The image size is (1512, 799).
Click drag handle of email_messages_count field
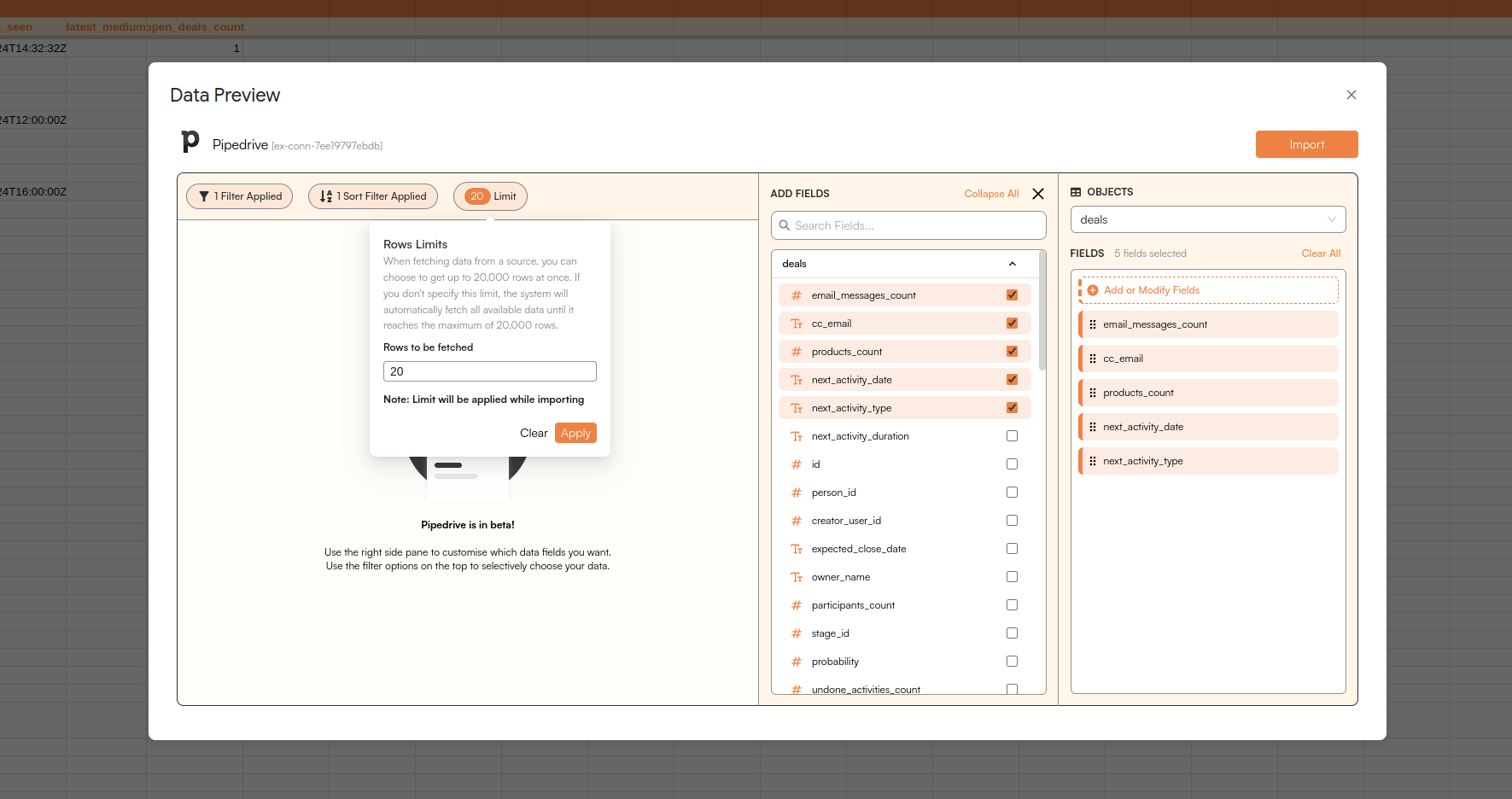click(1093, 324)
